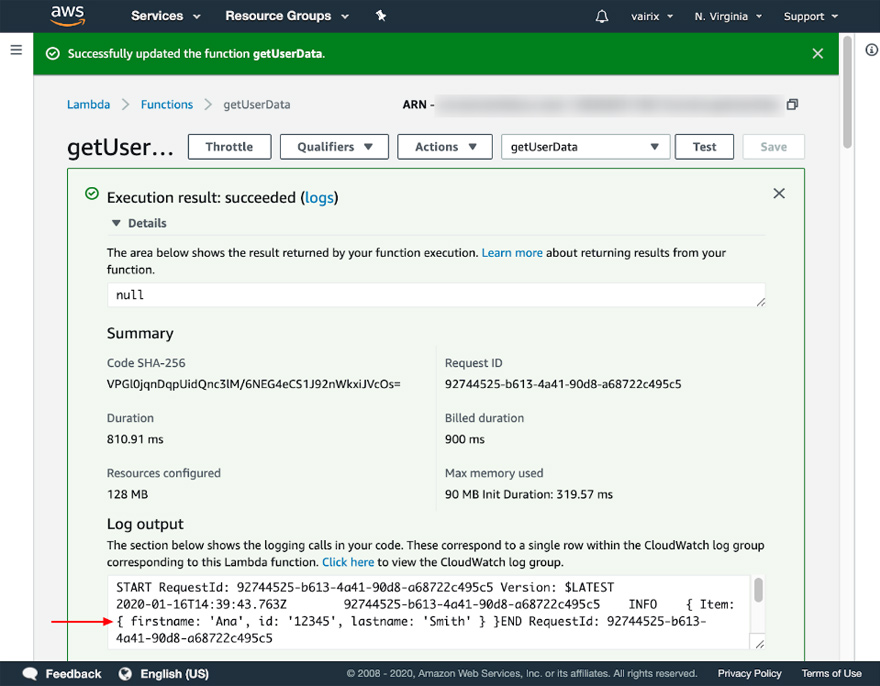Viewport: 880px width, 686px height.
Task: Click the Test button
Action: point(704,146)
